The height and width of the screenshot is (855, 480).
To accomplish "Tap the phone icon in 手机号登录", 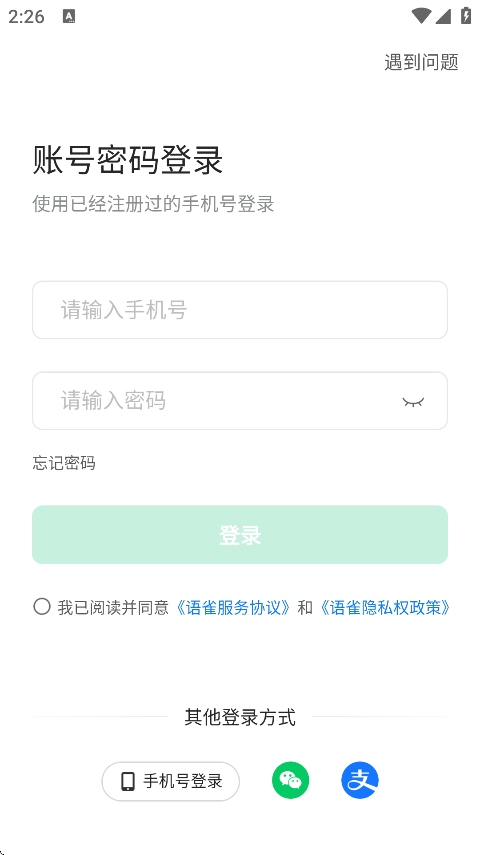I will pos(128,781).
